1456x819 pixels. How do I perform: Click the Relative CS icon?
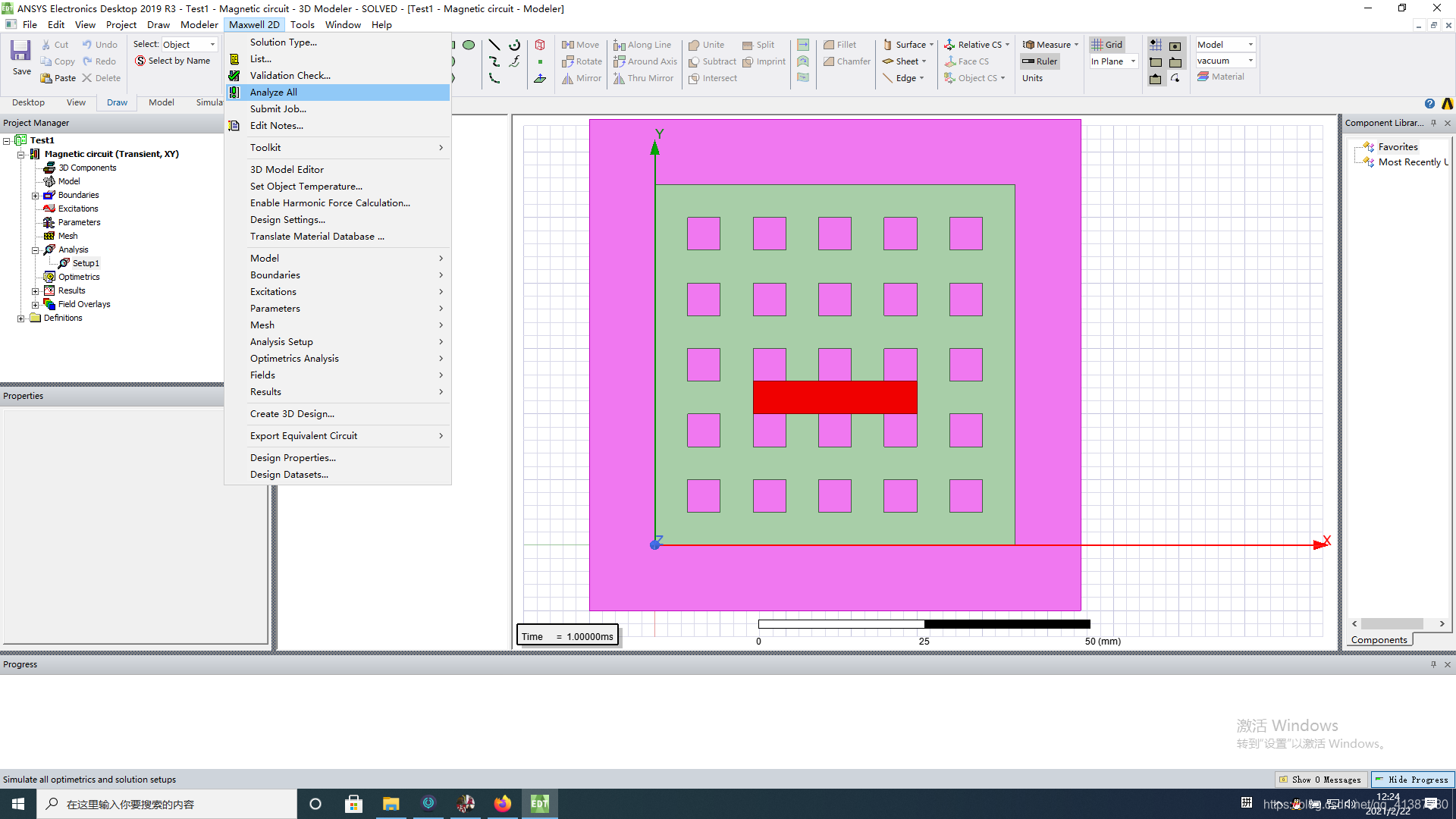point(949,45)
